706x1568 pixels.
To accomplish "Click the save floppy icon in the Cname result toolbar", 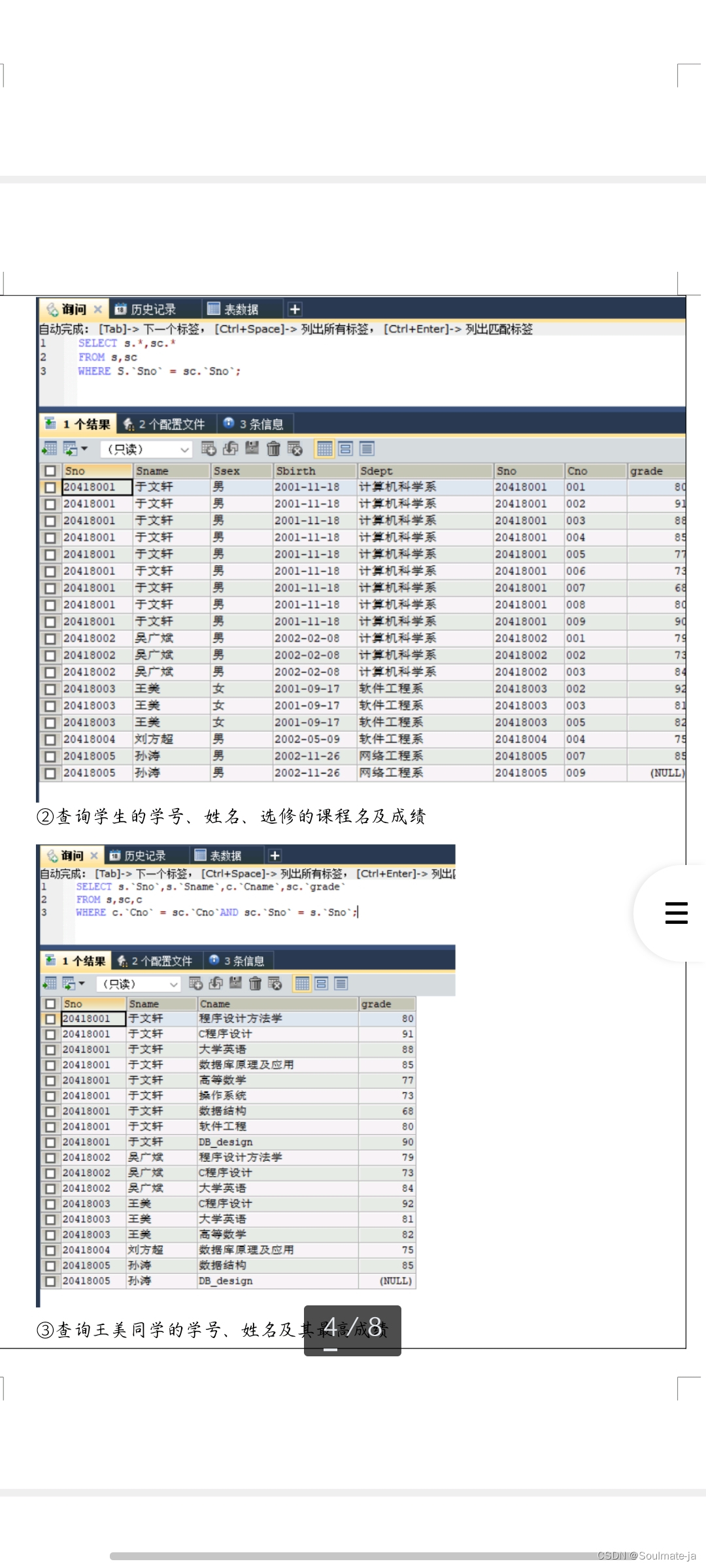I will (235, 983).
